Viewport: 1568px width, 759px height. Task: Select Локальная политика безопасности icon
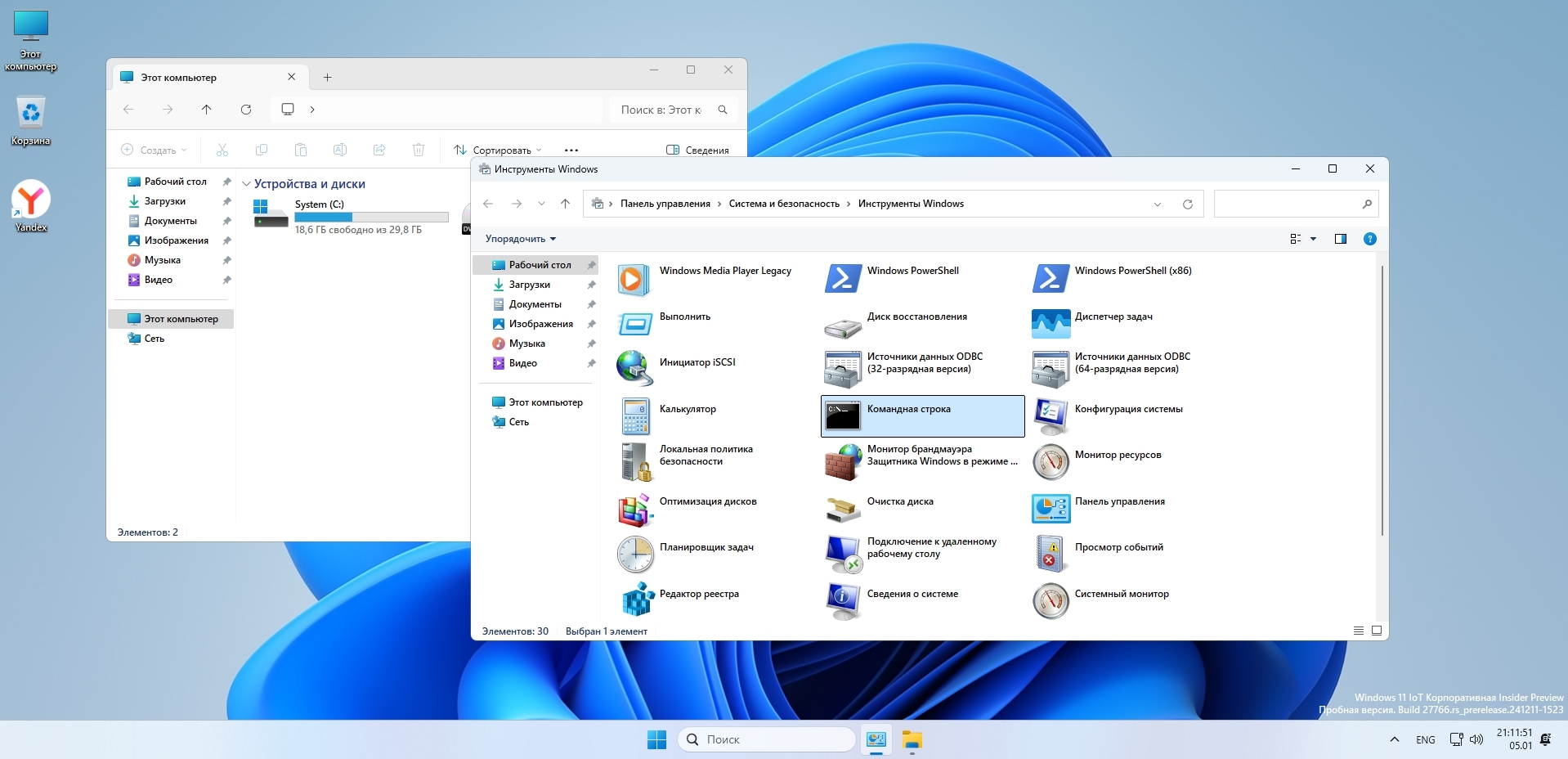pyautogui.click(x=635, y=462)
